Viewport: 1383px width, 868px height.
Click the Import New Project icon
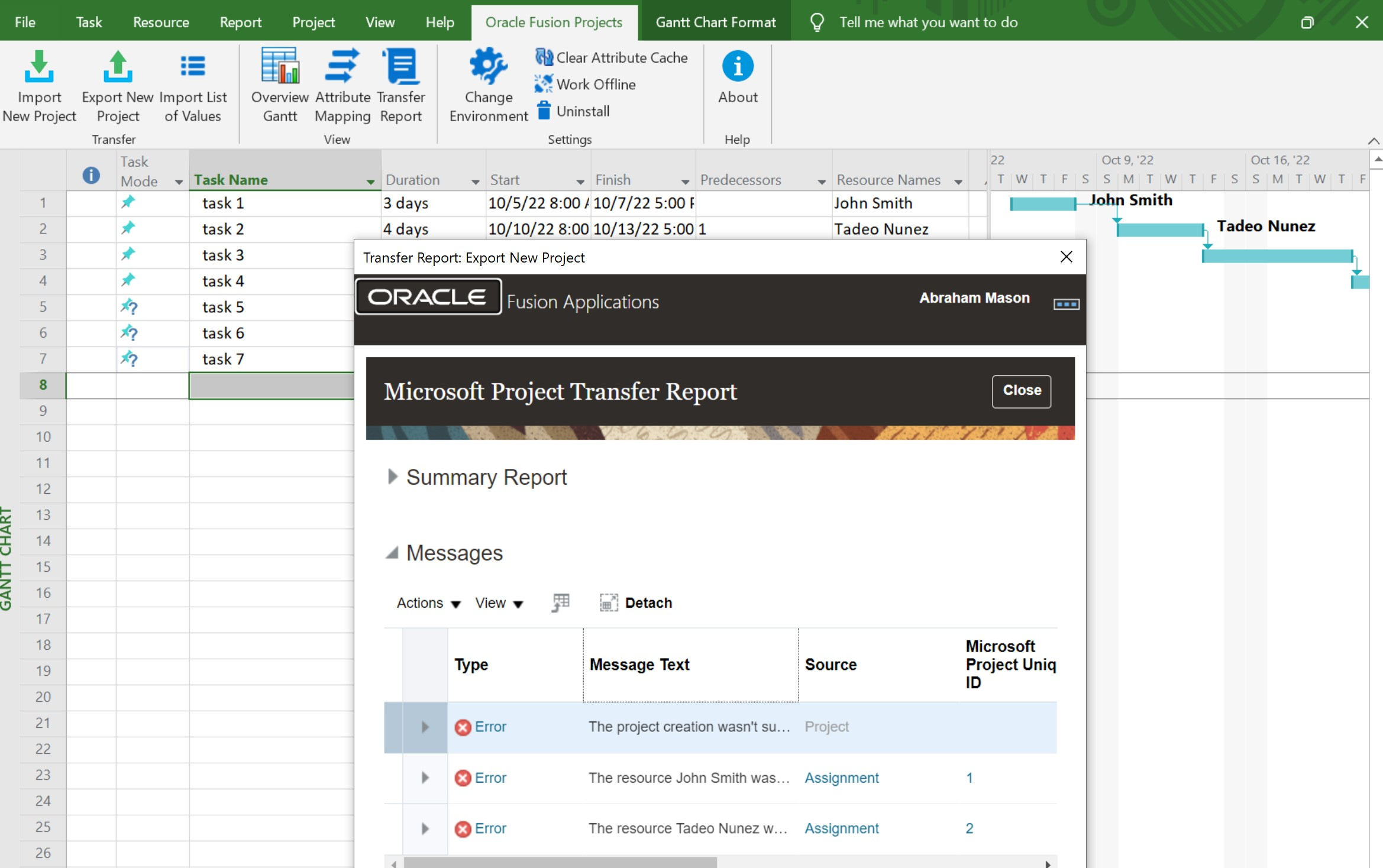pos(39,67)
